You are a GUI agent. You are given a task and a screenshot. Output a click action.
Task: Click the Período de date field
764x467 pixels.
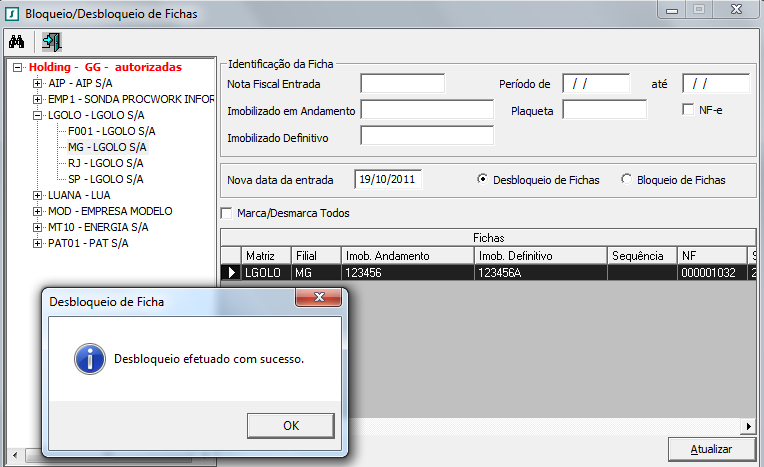[596, 83]
